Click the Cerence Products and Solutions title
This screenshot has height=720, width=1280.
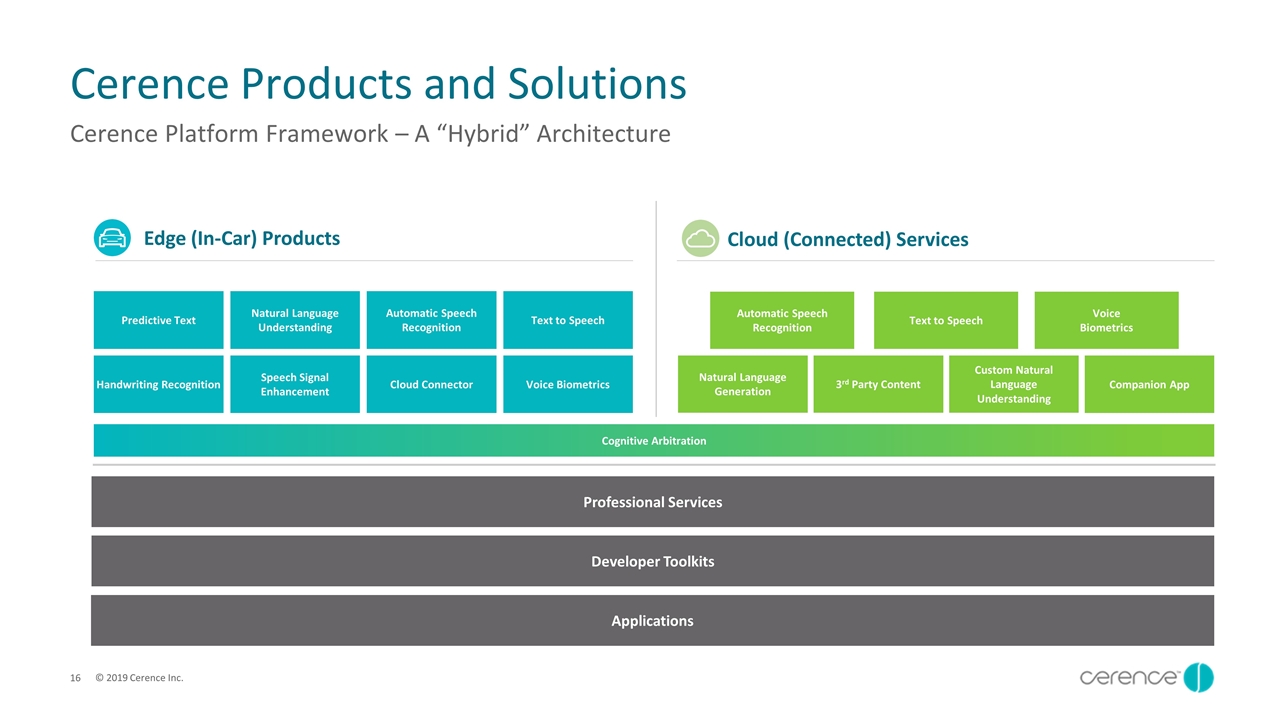[x=379, y=84]
